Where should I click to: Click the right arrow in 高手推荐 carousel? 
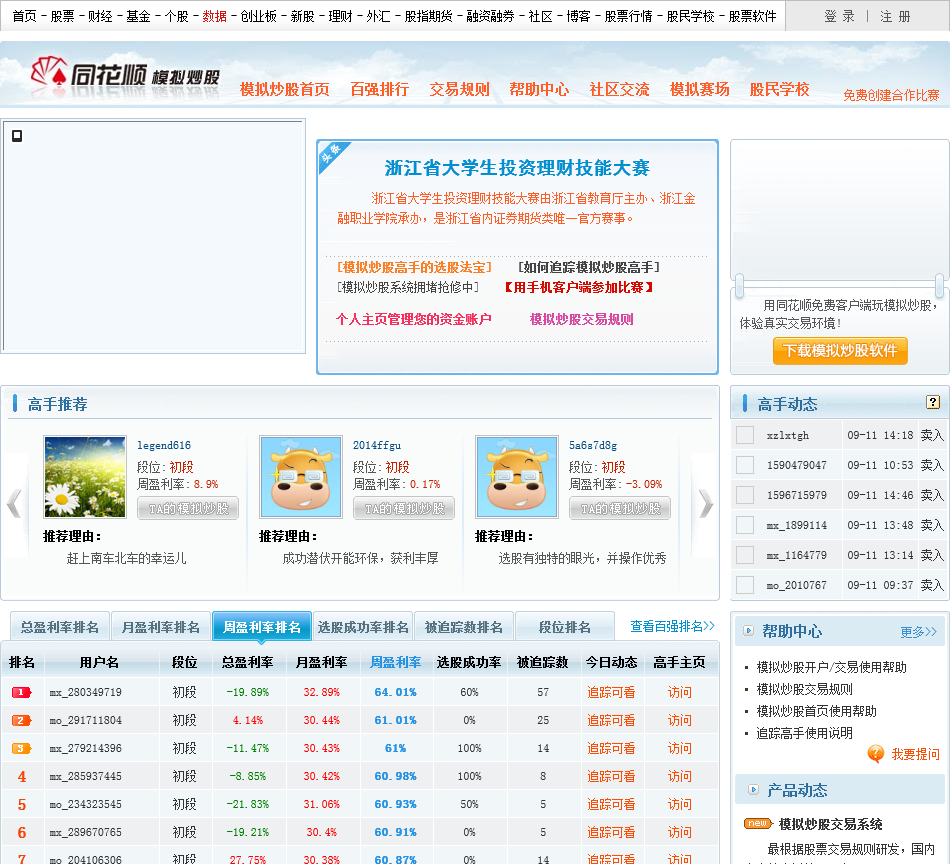tap(705, 503)
